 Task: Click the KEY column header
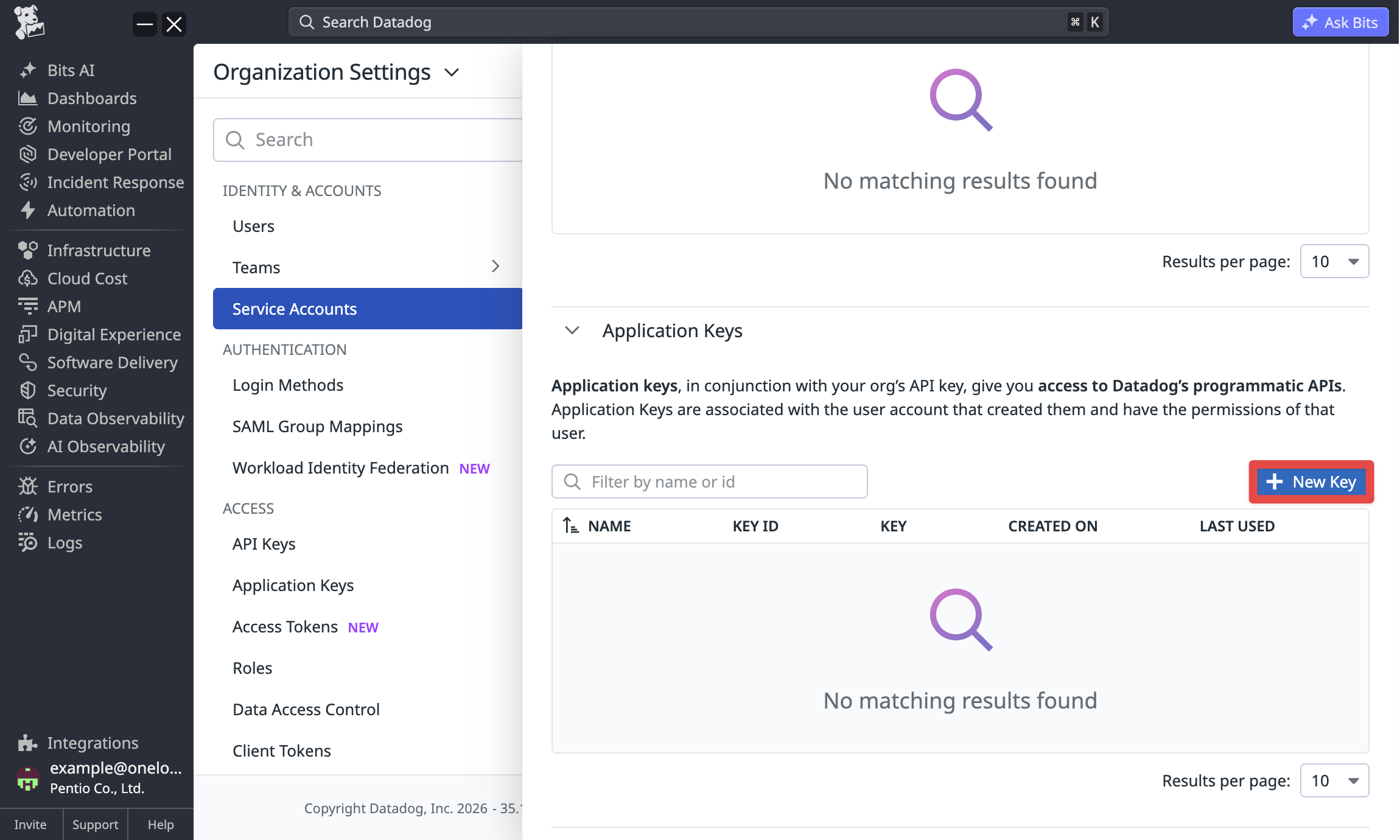point(894,525)
